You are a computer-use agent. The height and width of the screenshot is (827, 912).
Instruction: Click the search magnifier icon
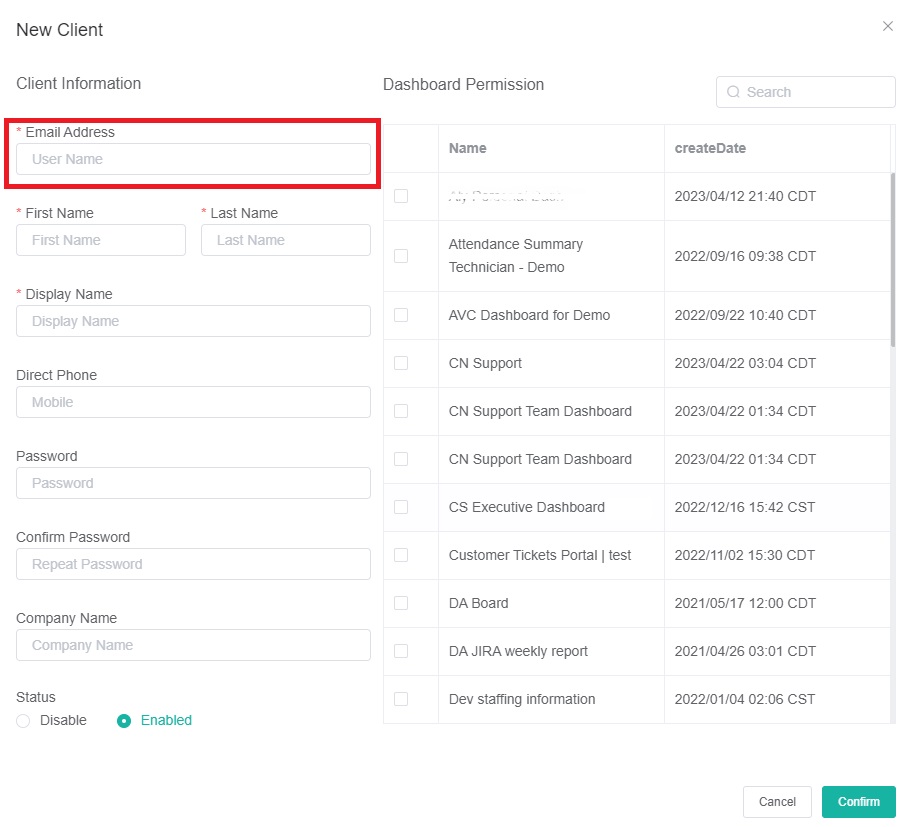[x=734, y=92]
